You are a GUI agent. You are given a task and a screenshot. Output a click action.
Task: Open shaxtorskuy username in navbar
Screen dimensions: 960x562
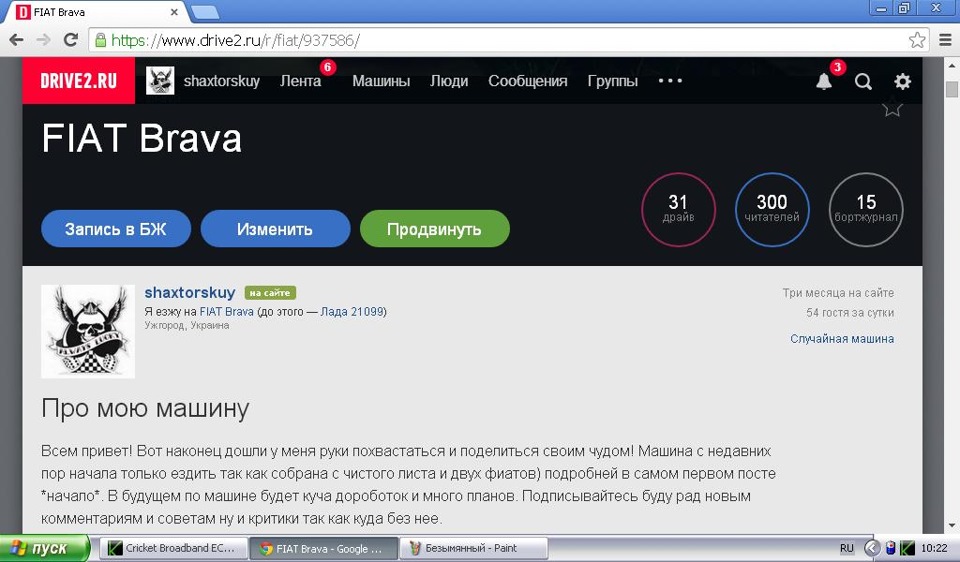[222, 81]
